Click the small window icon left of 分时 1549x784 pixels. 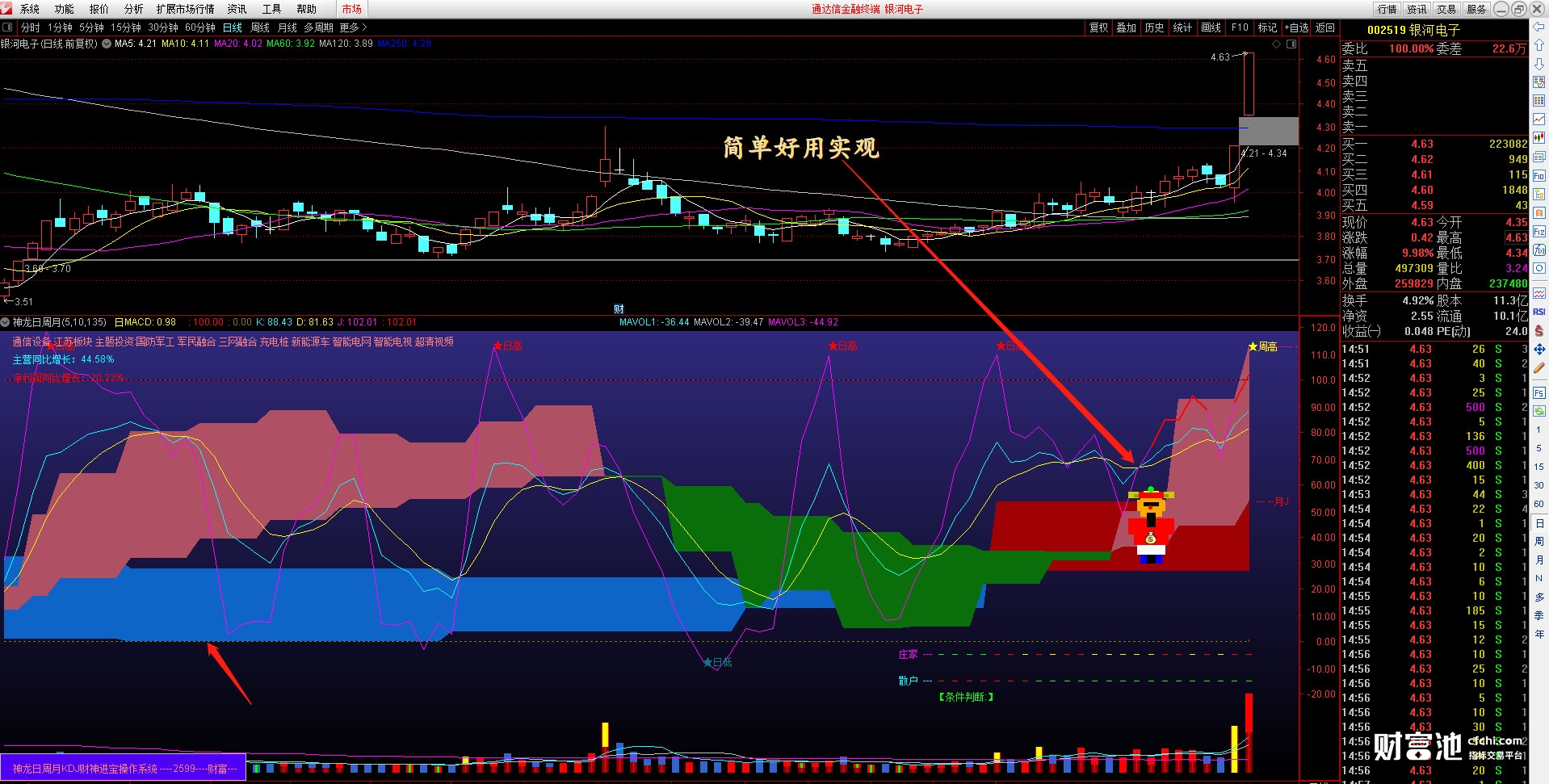[7, 27]
